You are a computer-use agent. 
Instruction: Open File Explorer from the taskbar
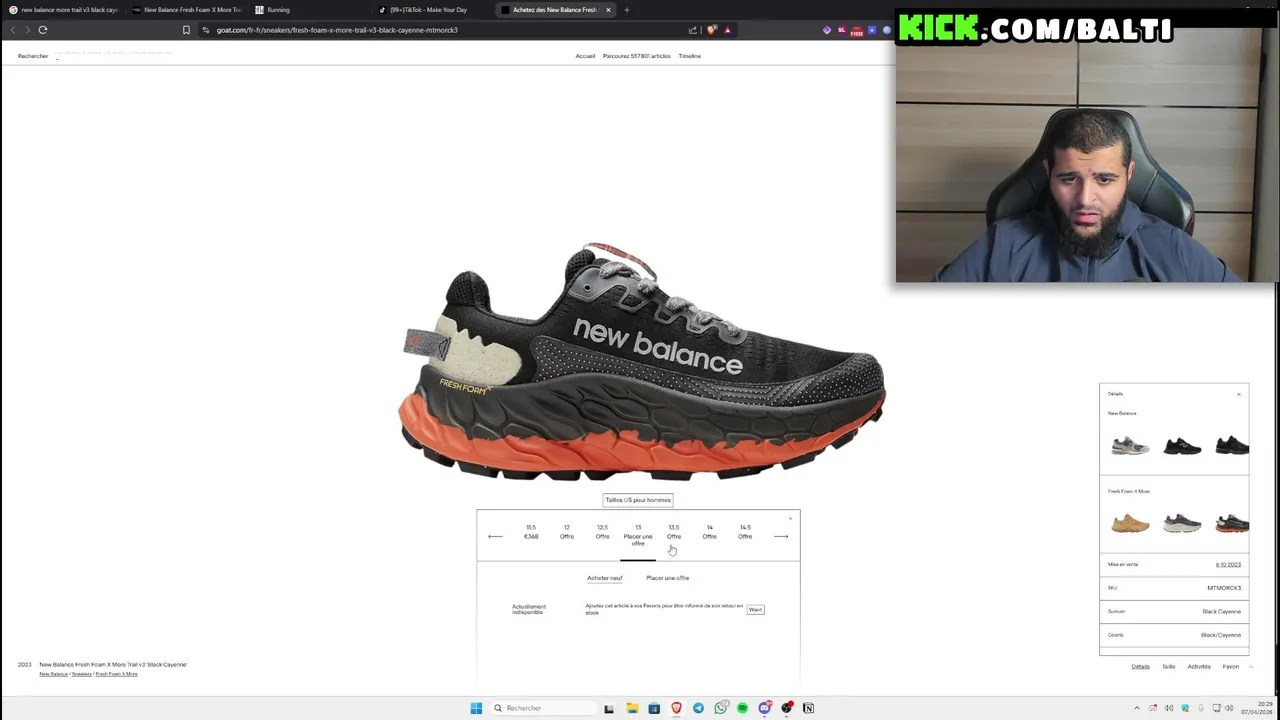pyautogui.click(x=632, y=708)
